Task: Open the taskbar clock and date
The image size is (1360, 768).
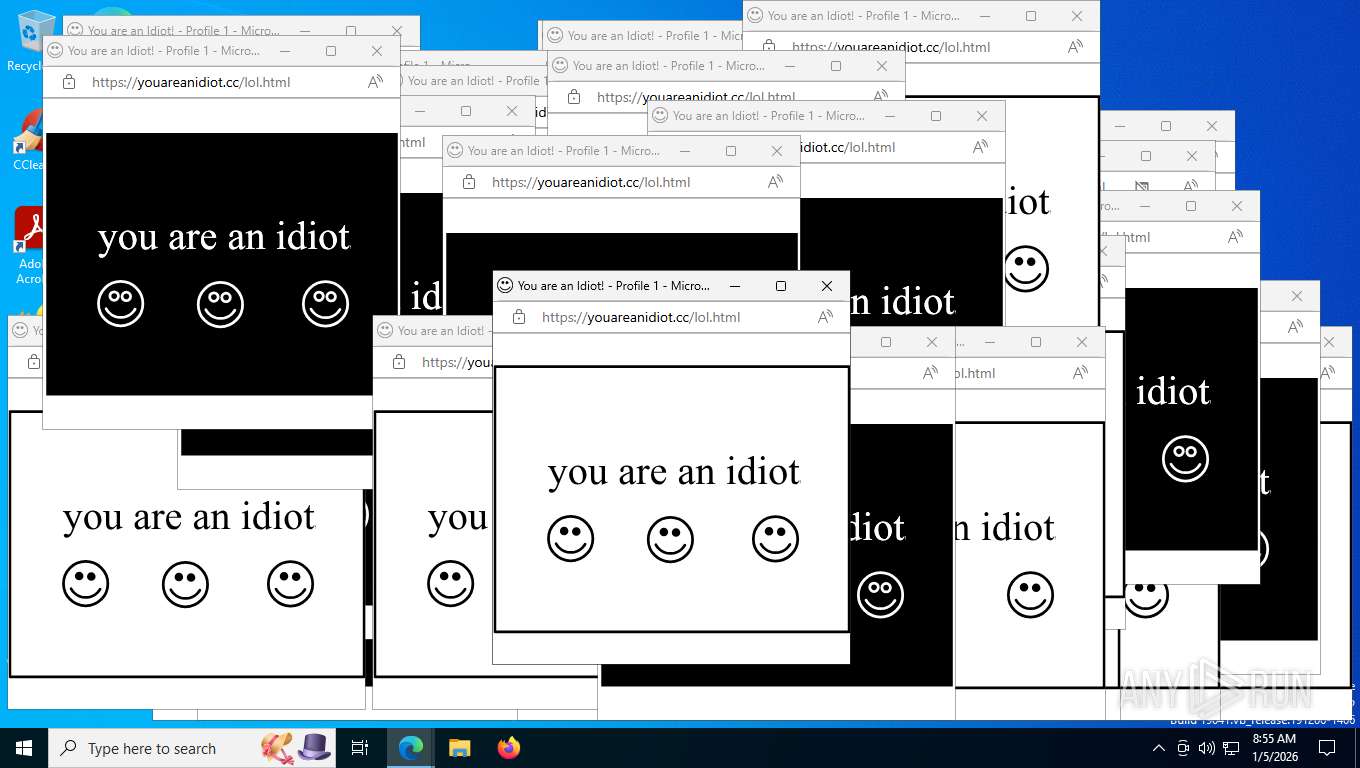Action: coord(1274,747)
